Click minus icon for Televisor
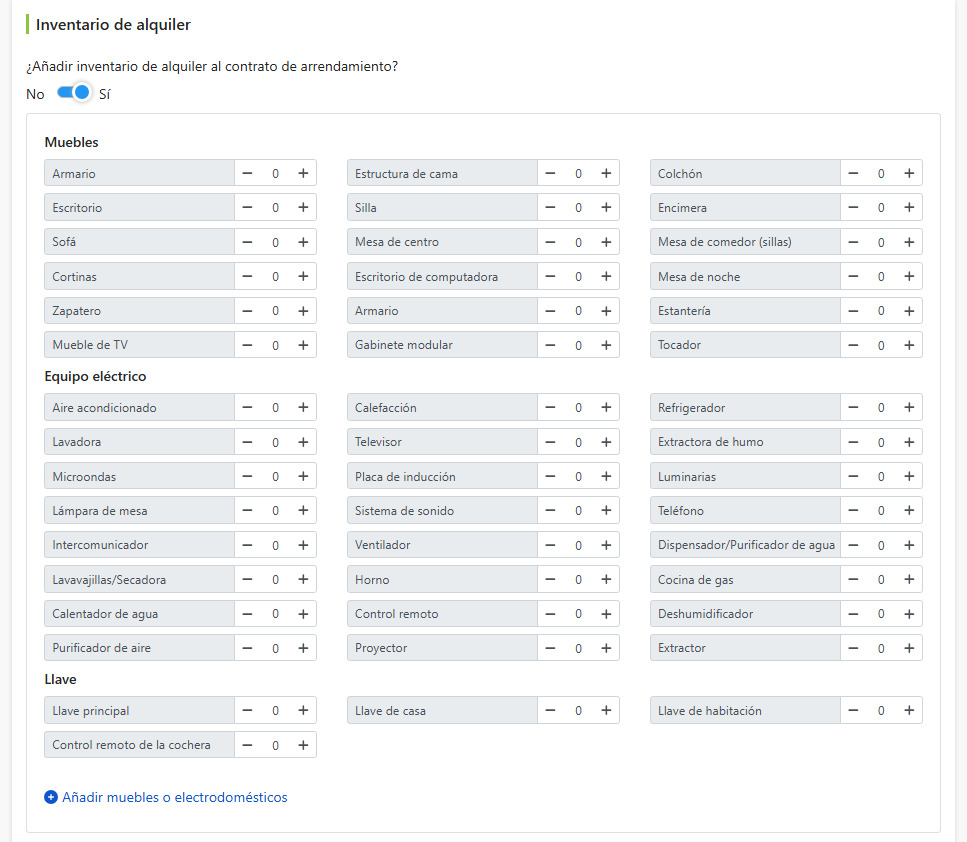Viewport: 967px width, 842px height. click(x=550, y=442)
